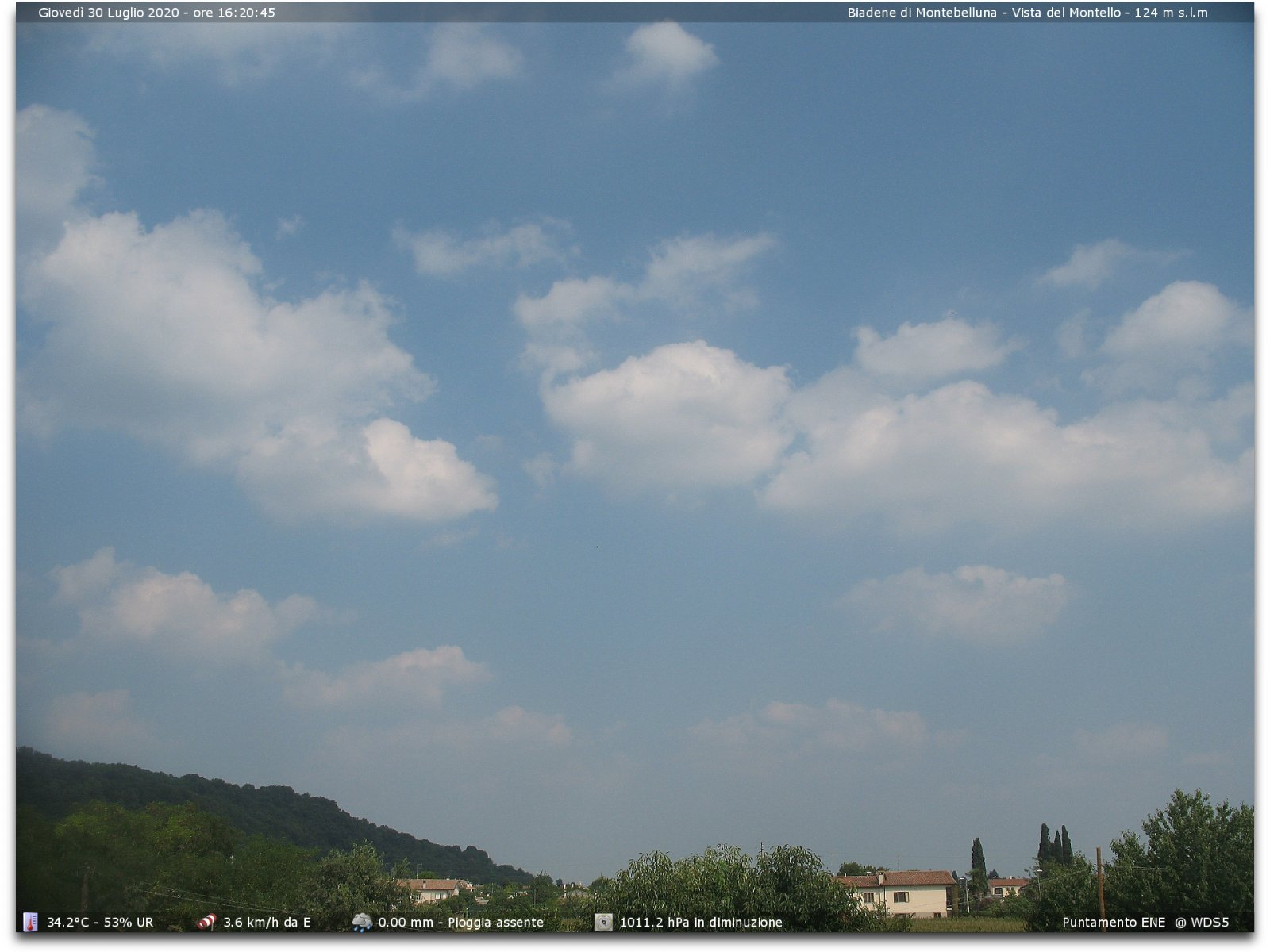
Task: Click the '3.6 km/h da E' wind reading
Action: click(x=267, y=923)
